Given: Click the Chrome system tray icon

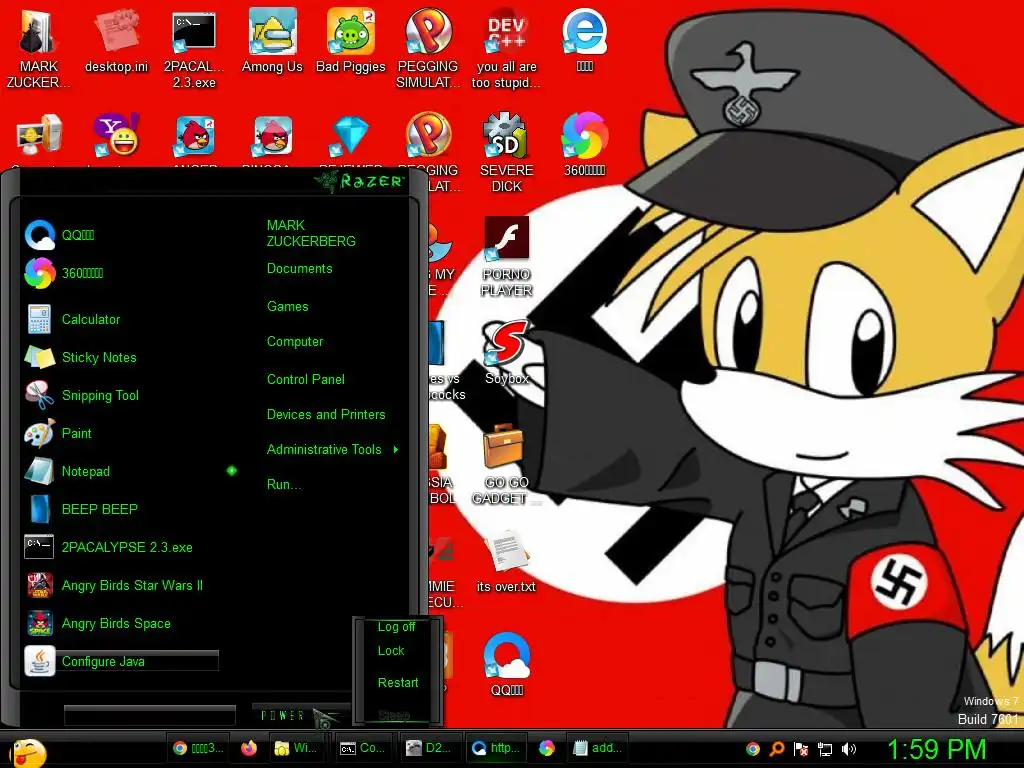Looking at the screenshot, I should point(753,749).
